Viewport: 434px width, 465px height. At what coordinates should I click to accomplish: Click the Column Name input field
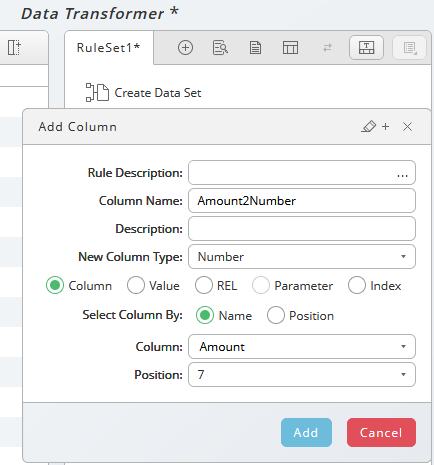(302, 201)
